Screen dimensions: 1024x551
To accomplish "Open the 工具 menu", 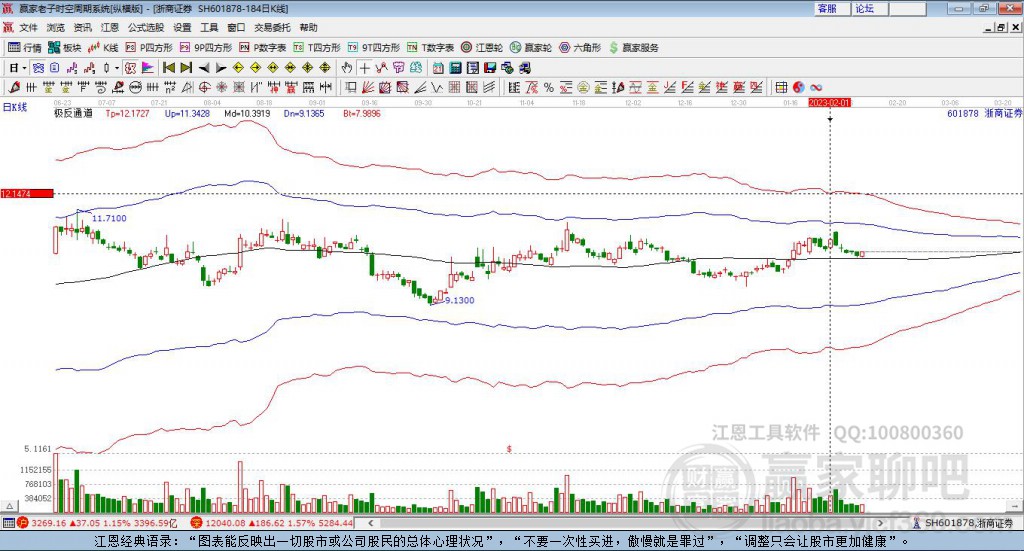I will [x=209, y=27].
